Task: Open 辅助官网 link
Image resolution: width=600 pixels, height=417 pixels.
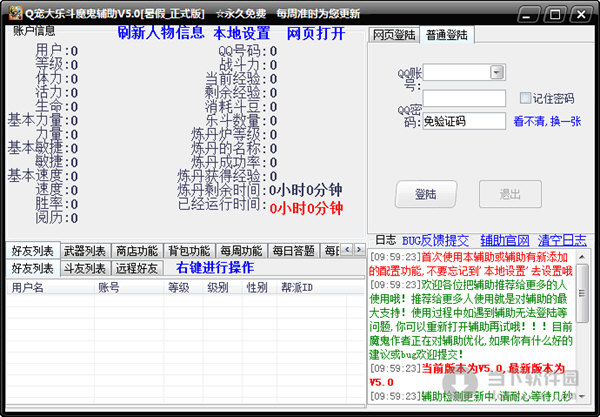Action: pos(505,241)
